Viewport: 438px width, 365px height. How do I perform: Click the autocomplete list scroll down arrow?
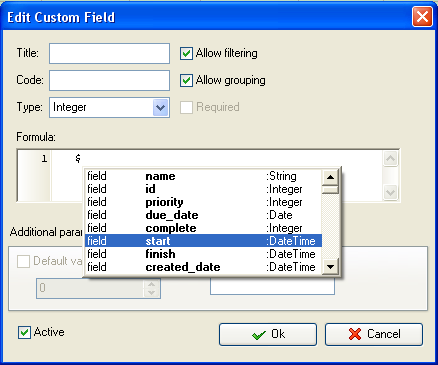point(330,266)
